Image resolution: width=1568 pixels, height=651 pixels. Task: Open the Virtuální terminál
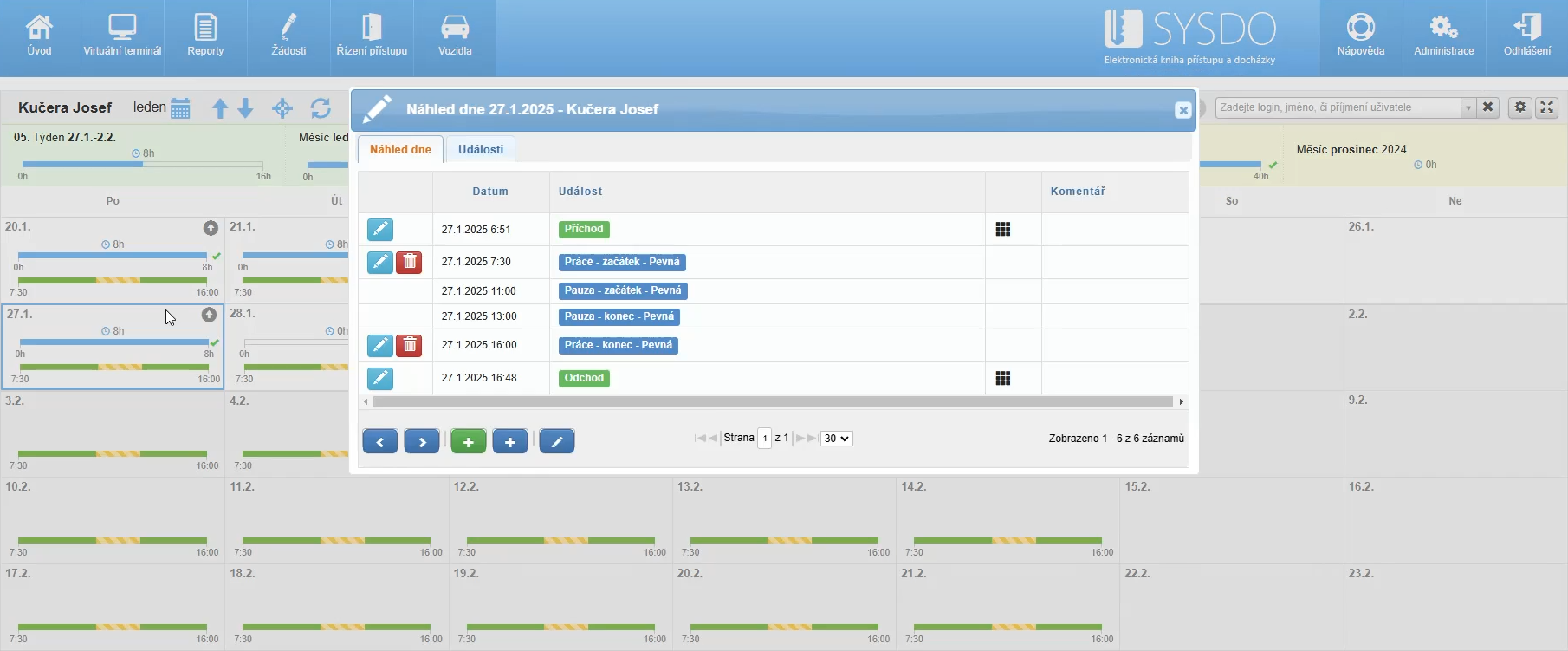[122, 37]
